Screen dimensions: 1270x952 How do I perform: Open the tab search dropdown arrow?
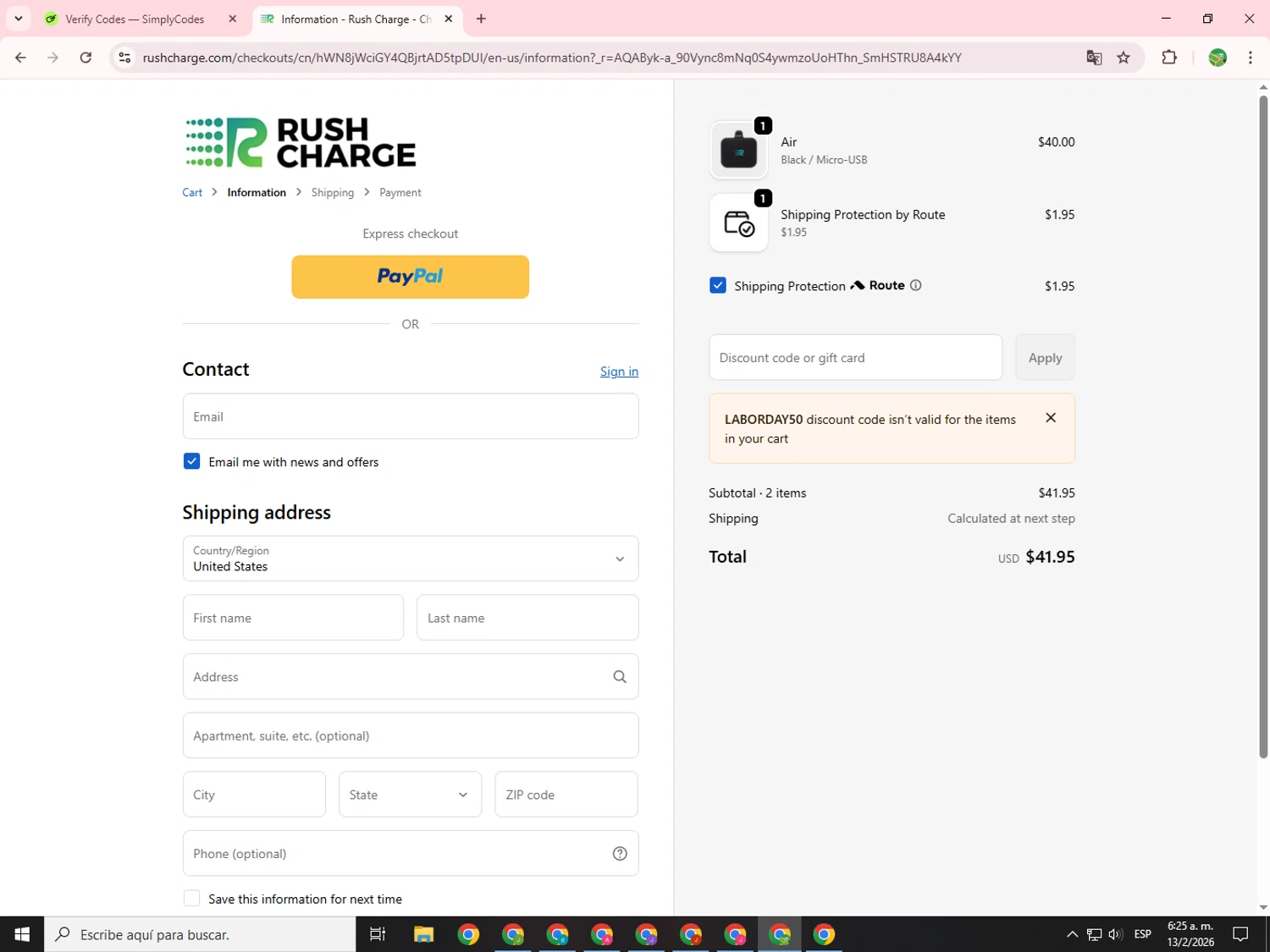coord(18,19)
